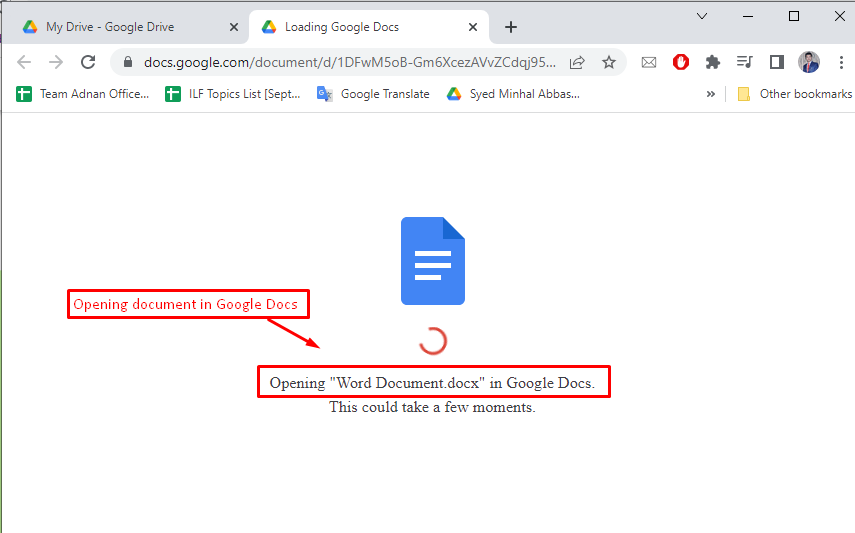
Task: Click the Google Docs file icon
Action: pyautogui.click(x=433, y=261)
